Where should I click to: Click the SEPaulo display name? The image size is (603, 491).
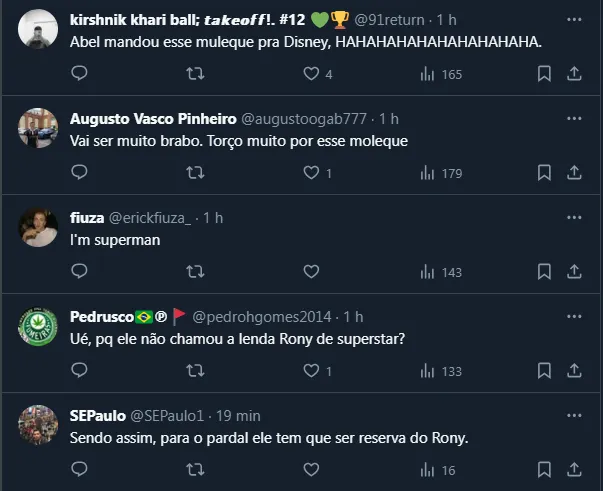[x=98, y=416]
